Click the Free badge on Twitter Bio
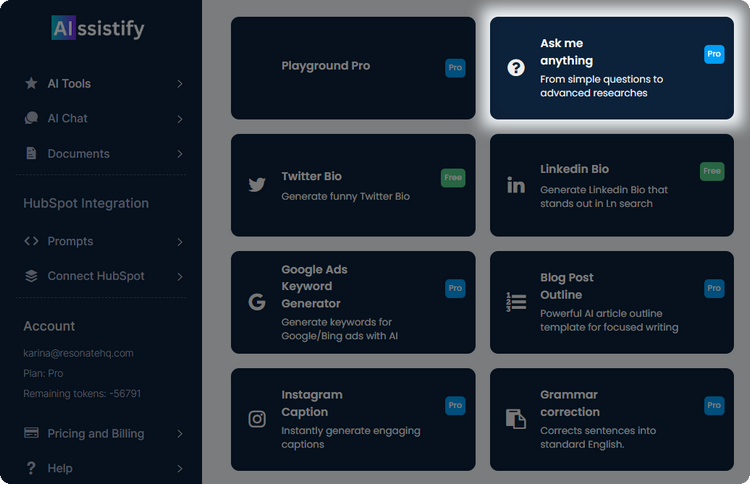This screenshot has width=750, height=484. tap(453, 177)
